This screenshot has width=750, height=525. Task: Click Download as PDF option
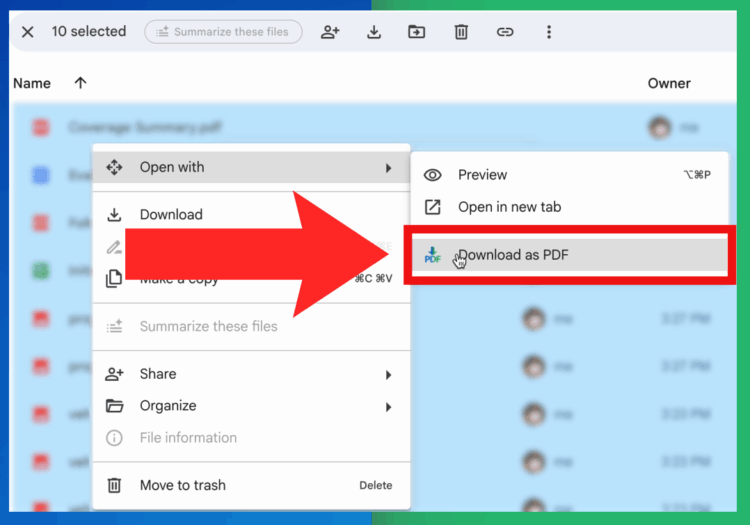(x=513, y=255)
